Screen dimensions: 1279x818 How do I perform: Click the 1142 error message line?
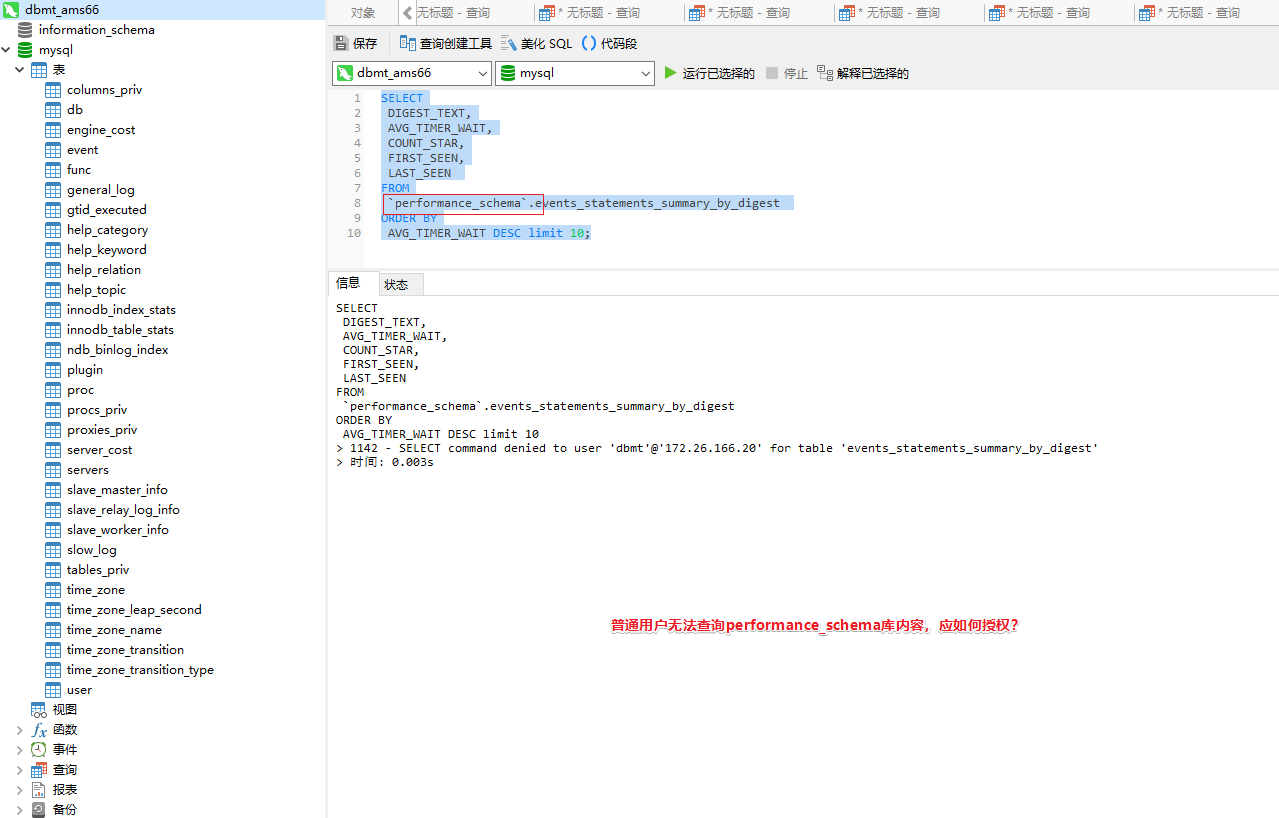pyautogui.click(x=717, y=448)
